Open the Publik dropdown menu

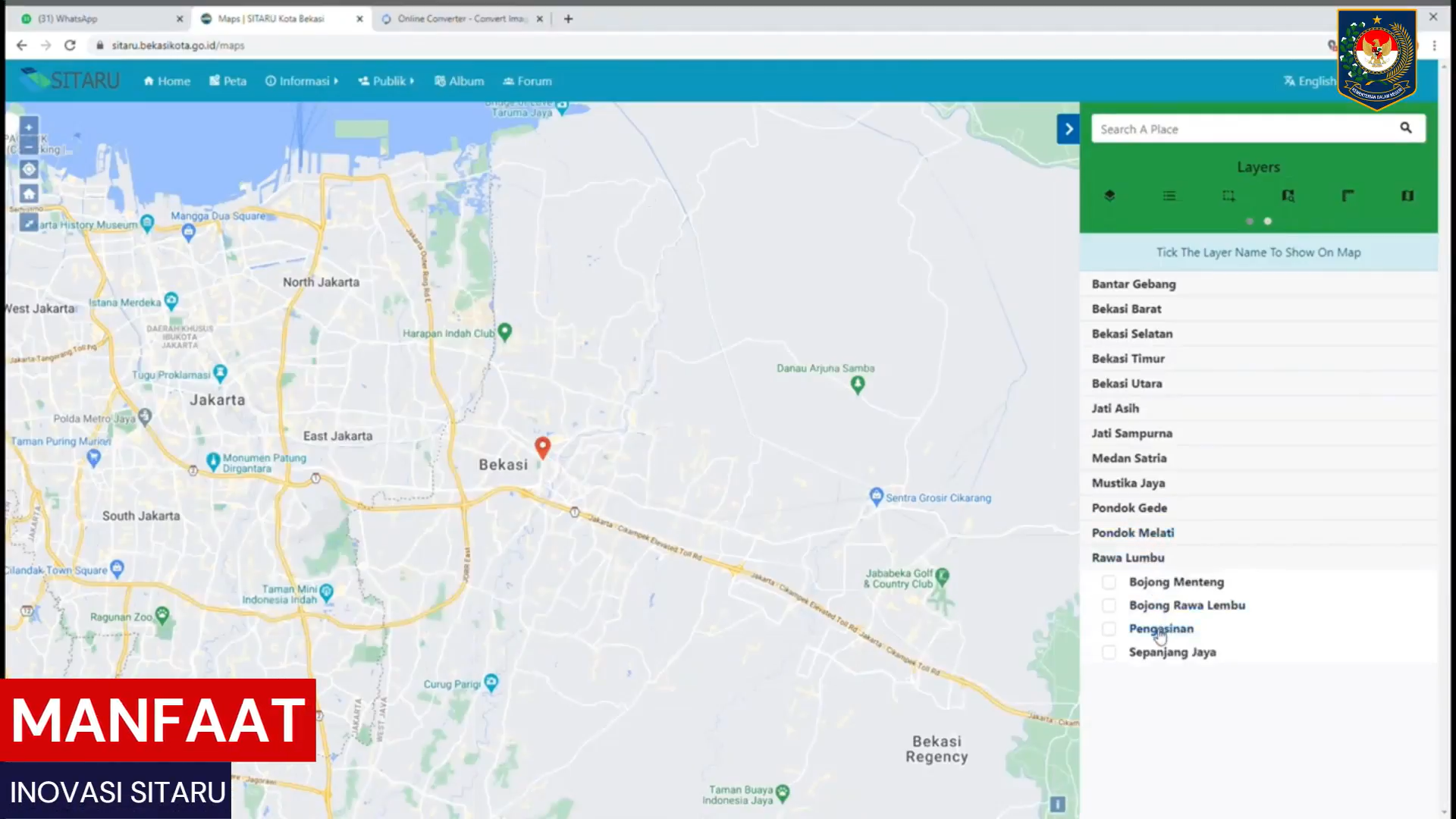tap(387, 81)
